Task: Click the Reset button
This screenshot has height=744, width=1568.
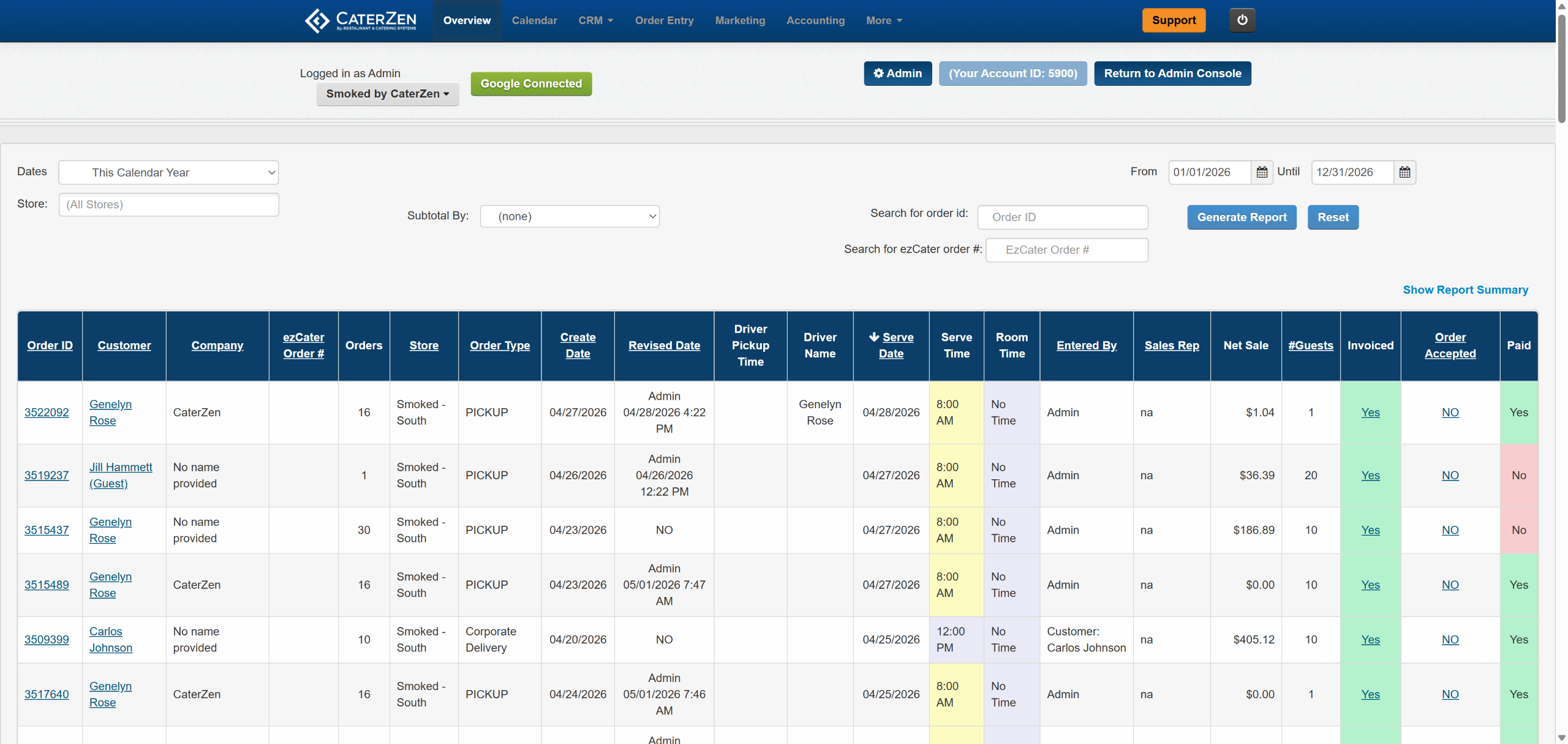Action: [1333, 217]
